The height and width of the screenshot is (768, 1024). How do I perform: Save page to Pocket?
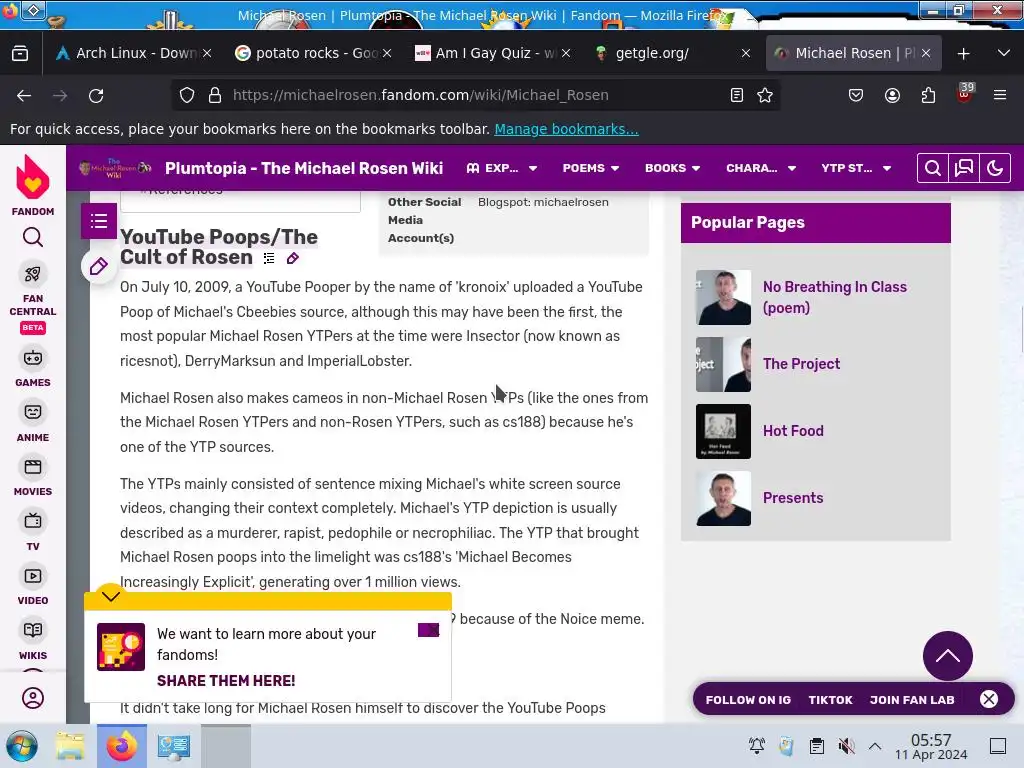click(x=856, y=95)
